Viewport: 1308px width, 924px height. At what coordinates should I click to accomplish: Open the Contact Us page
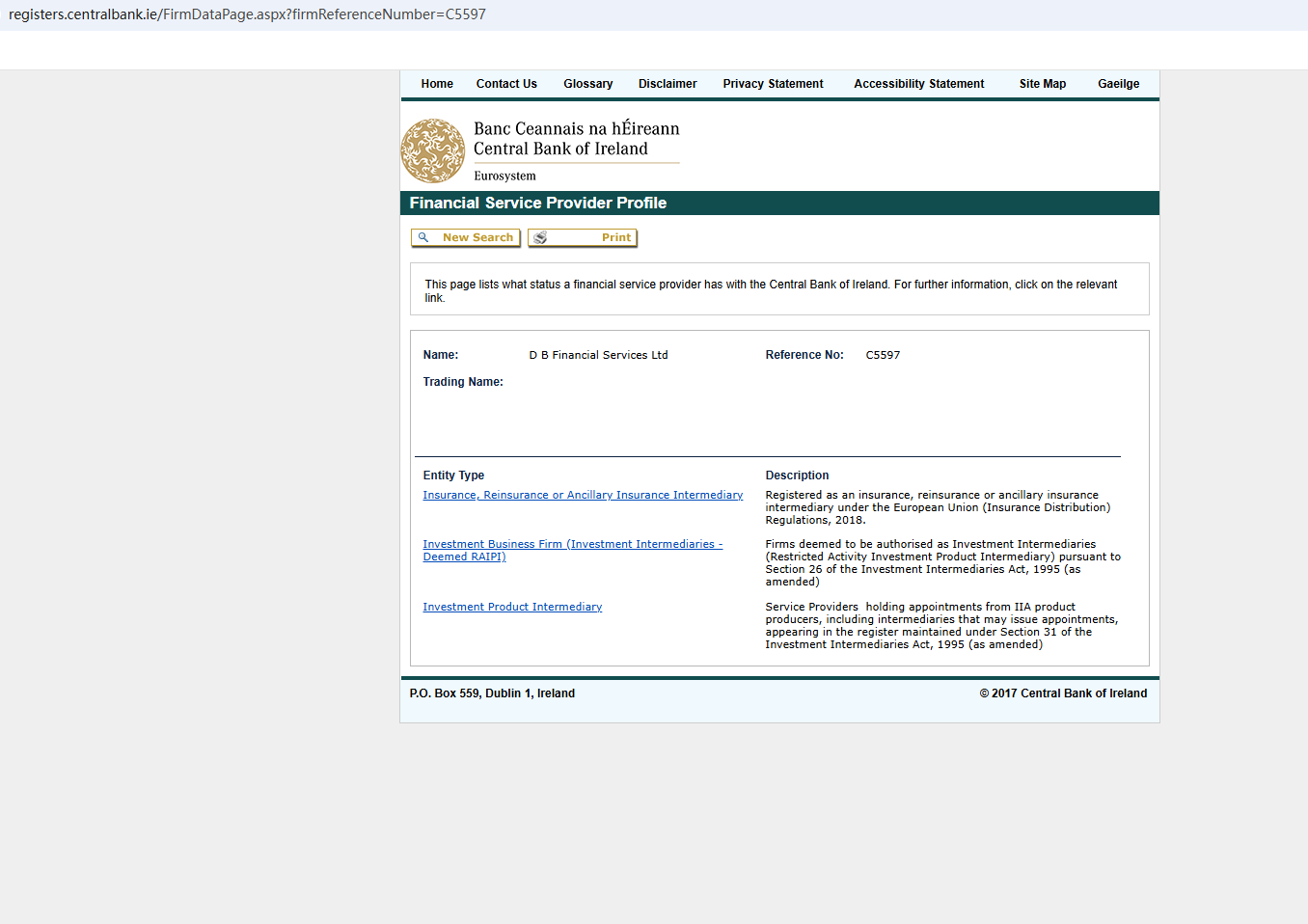[506, 84]
